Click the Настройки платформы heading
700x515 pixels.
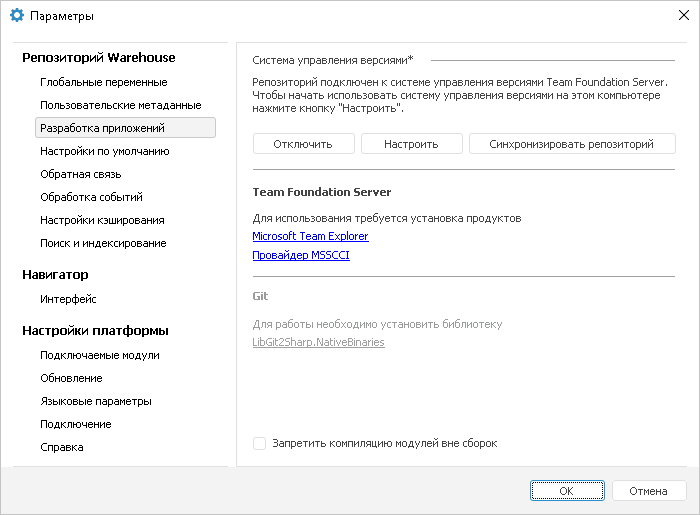pyautogui.click(x=96, y=331)
